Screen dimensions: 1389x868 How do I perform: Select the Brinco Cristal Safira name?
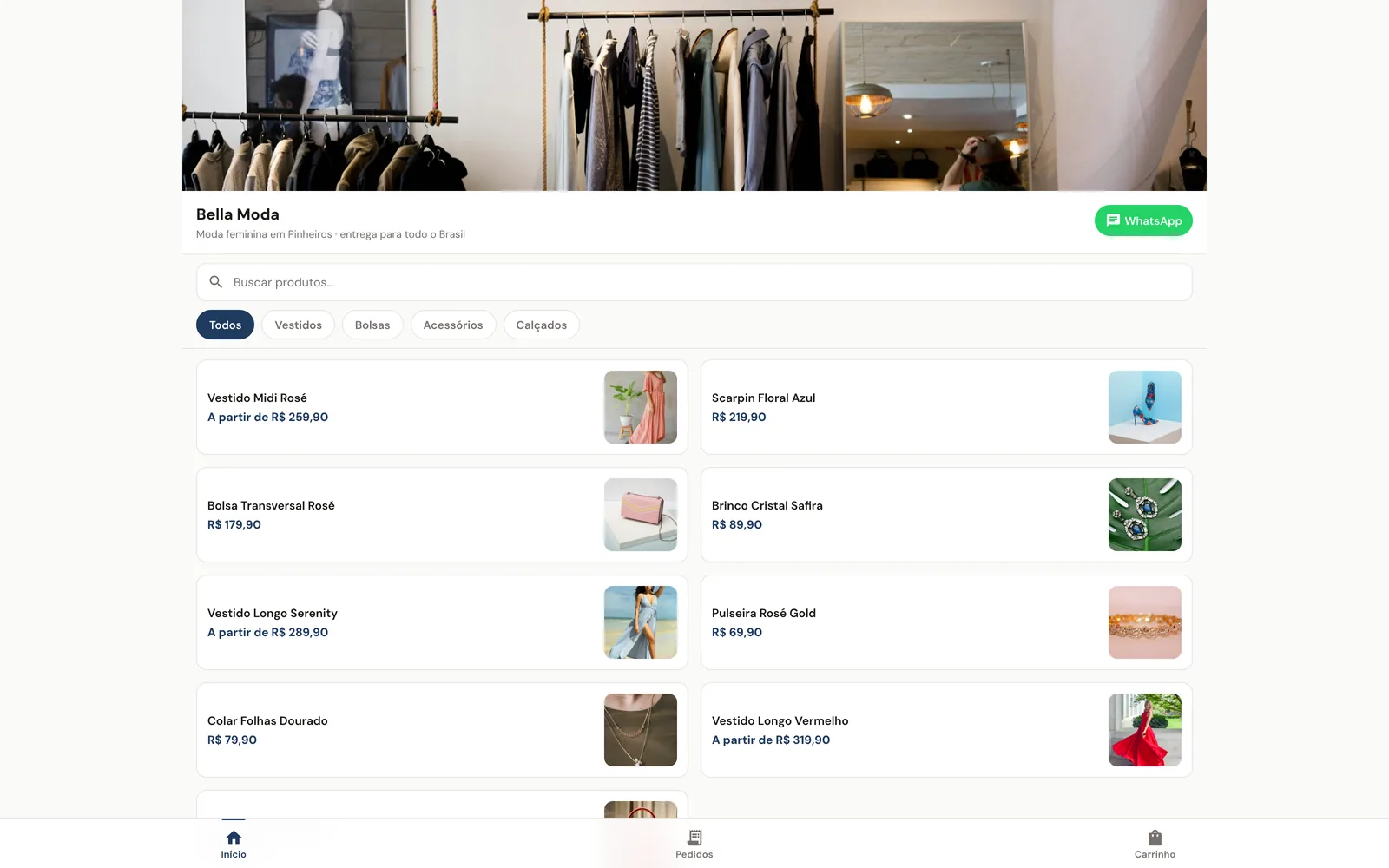point(767,505)
